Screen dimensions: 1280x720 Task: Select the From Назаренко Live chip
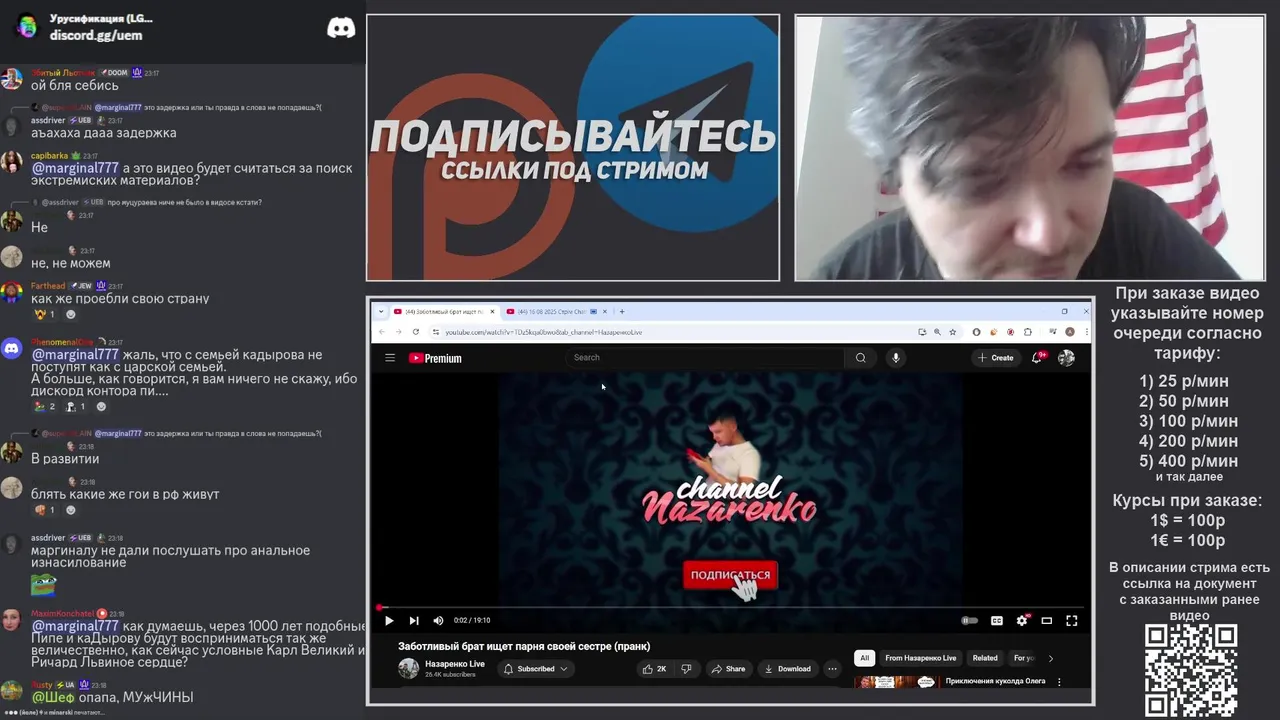pyautogui.click(x=921, y=658)
